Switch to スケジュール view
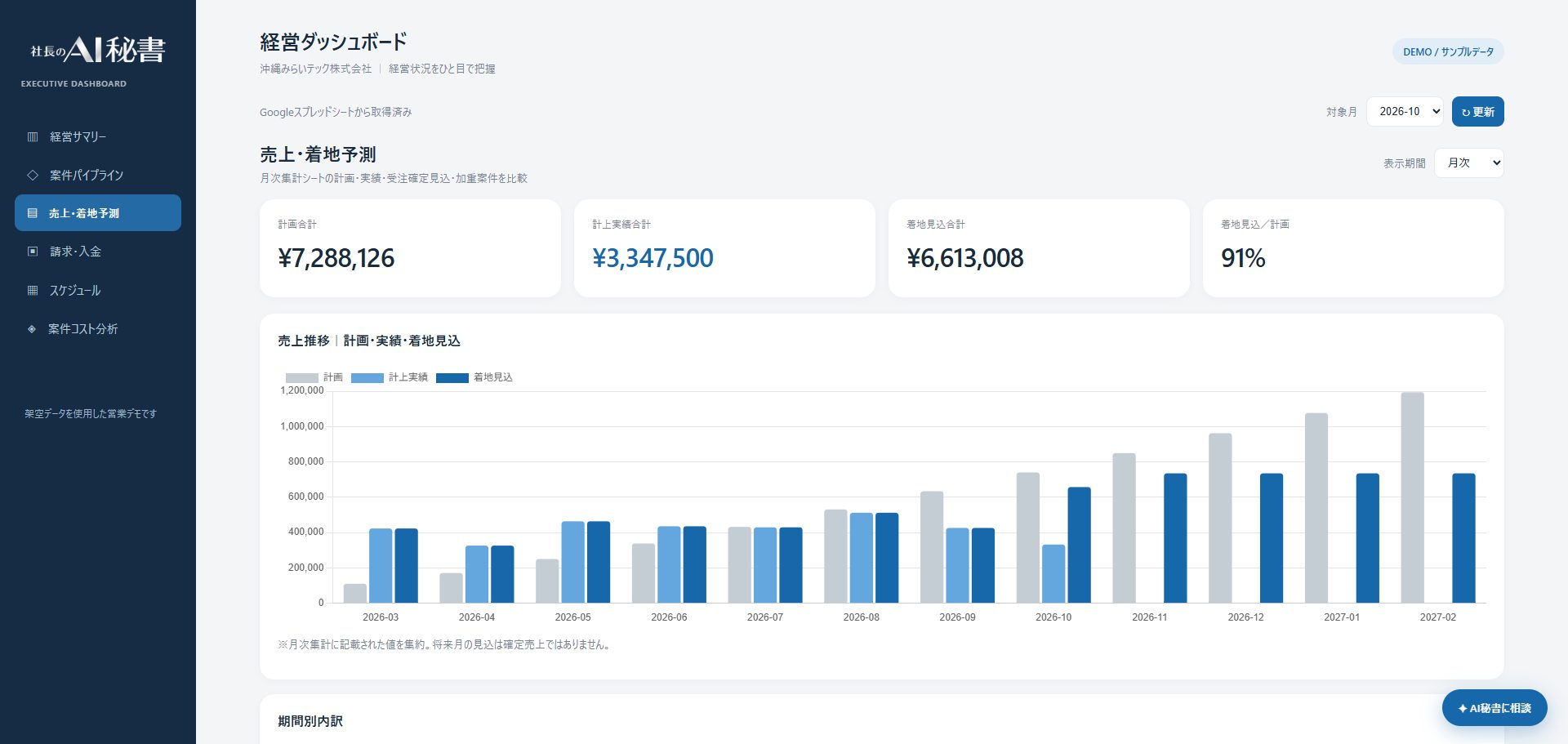Image resolution: width=1568 pixels, height=744 pixels. pos(98,290)
